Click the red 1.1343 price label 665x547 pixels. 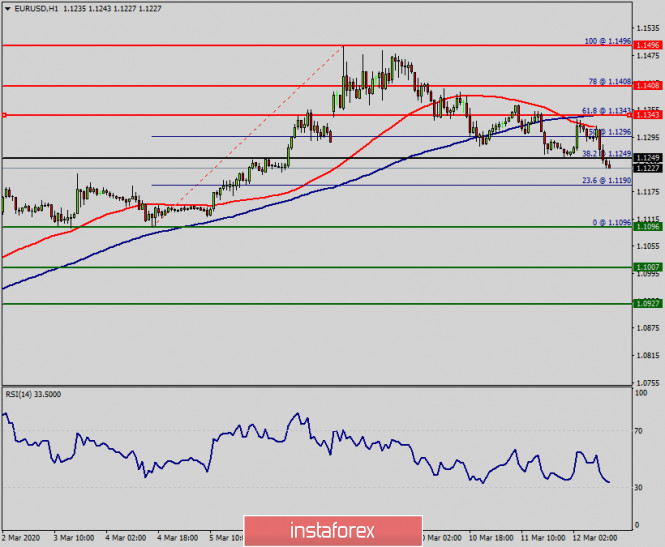pos(648,115)
